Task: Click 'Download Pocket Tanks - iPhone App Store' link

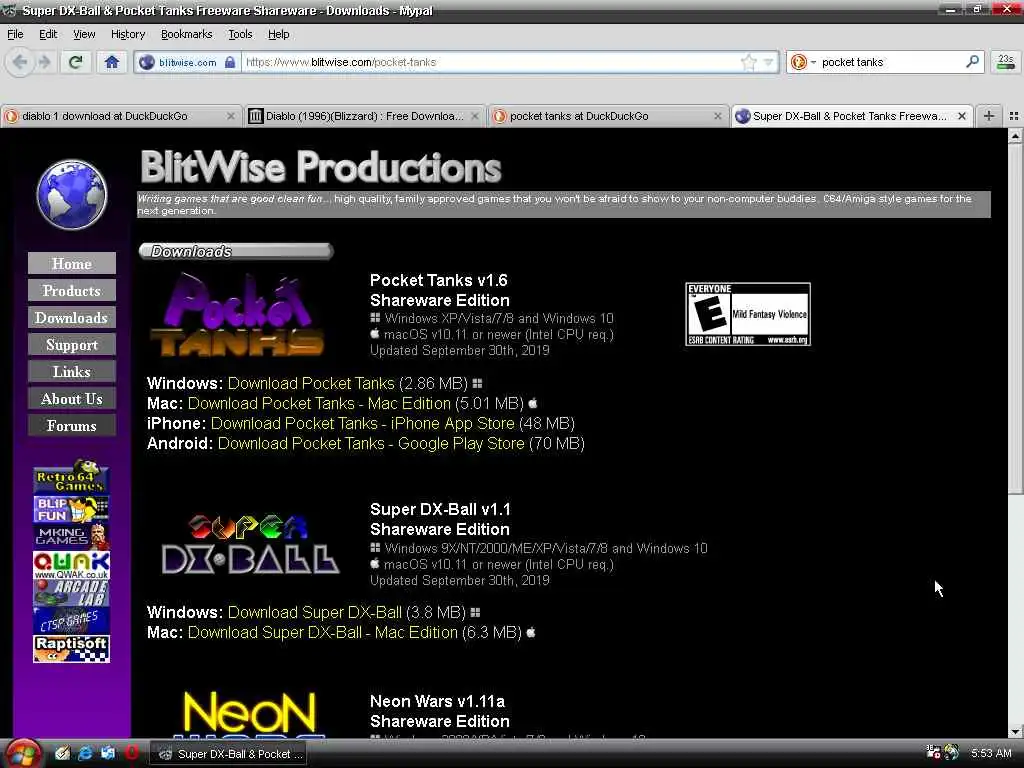Action: [x=362, y=423]
